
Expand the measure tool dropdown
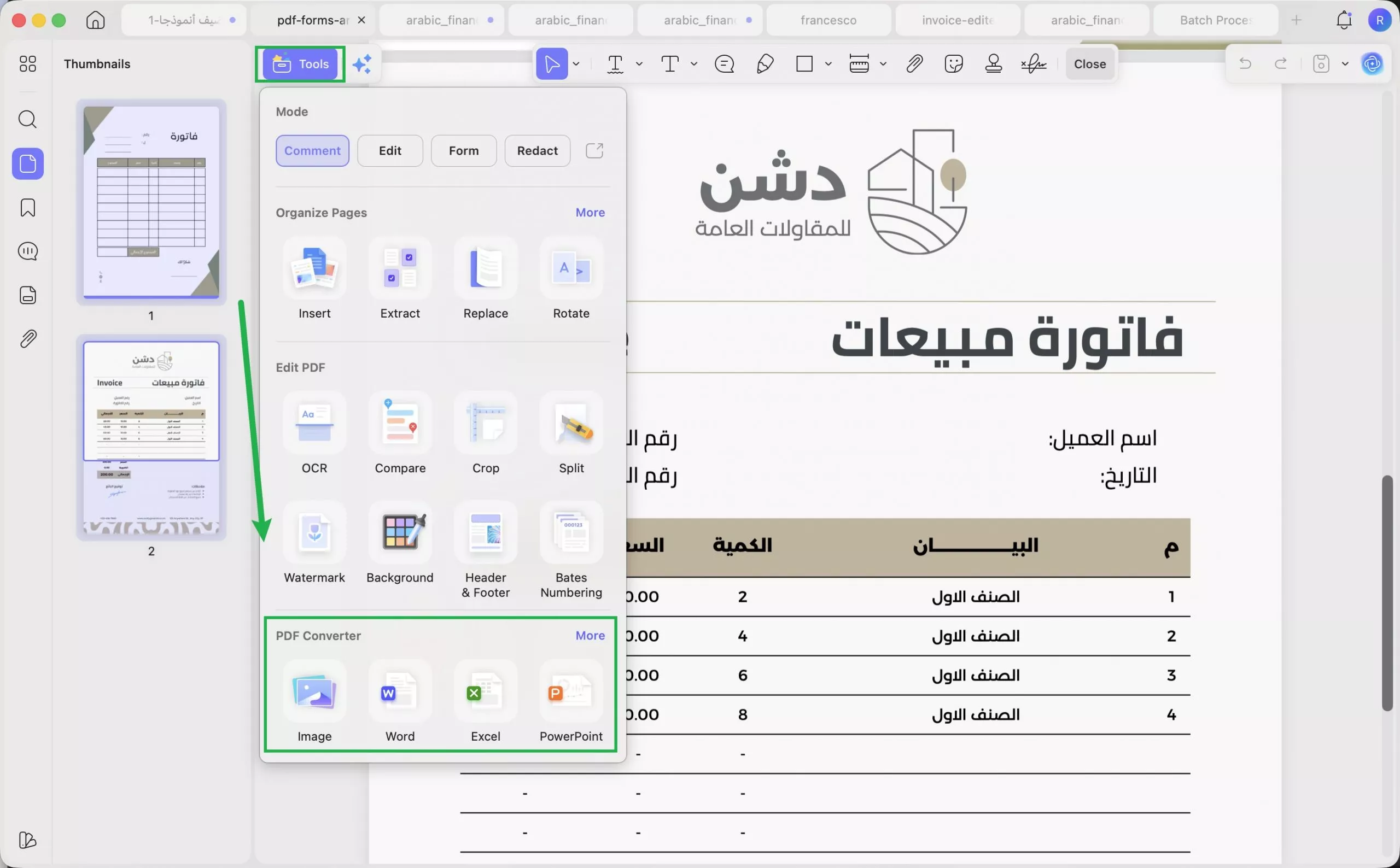tap(883, 64)
